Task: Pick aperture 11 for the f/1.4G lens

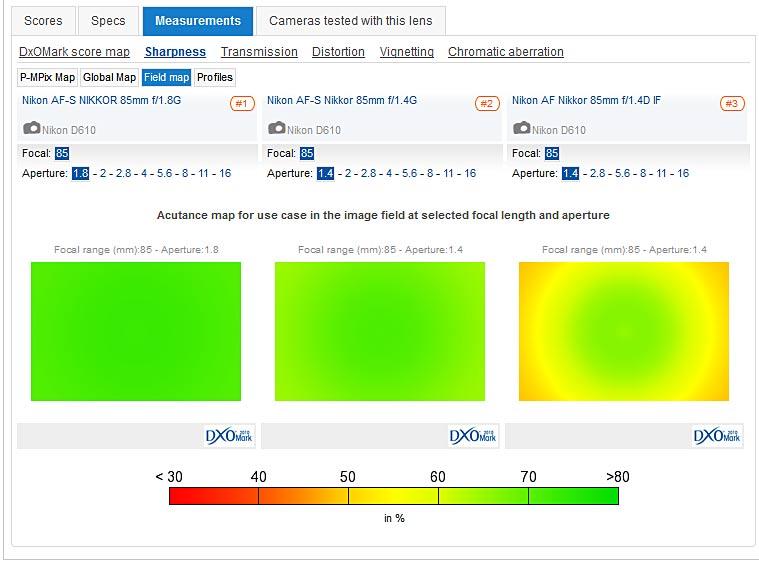Action: pyautogui.click(x=448, y=173)
